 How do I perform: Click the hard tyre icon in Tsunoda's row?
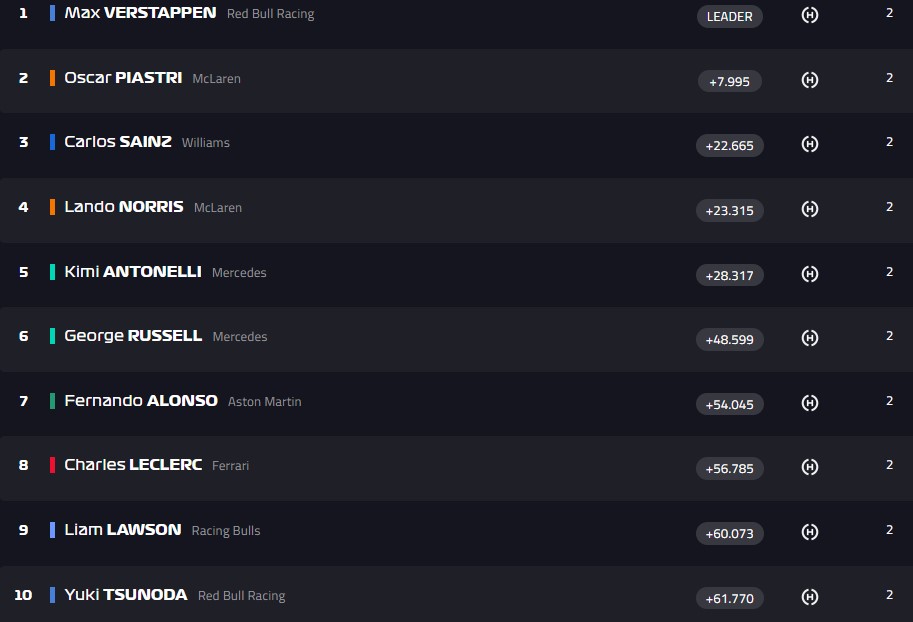[810, 597]
